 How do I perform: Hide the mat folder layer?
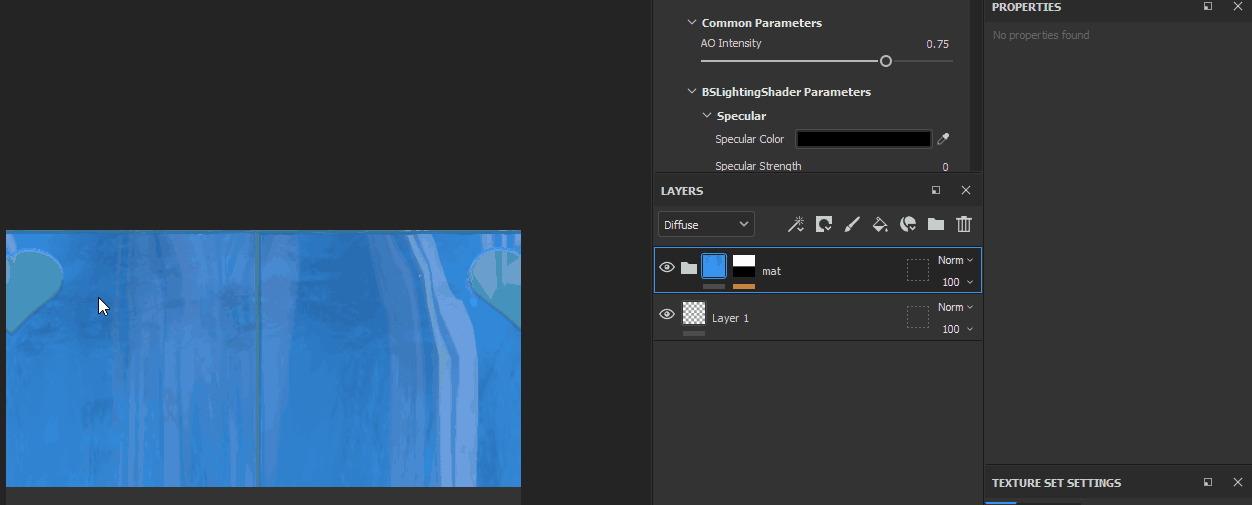point(667,267)
